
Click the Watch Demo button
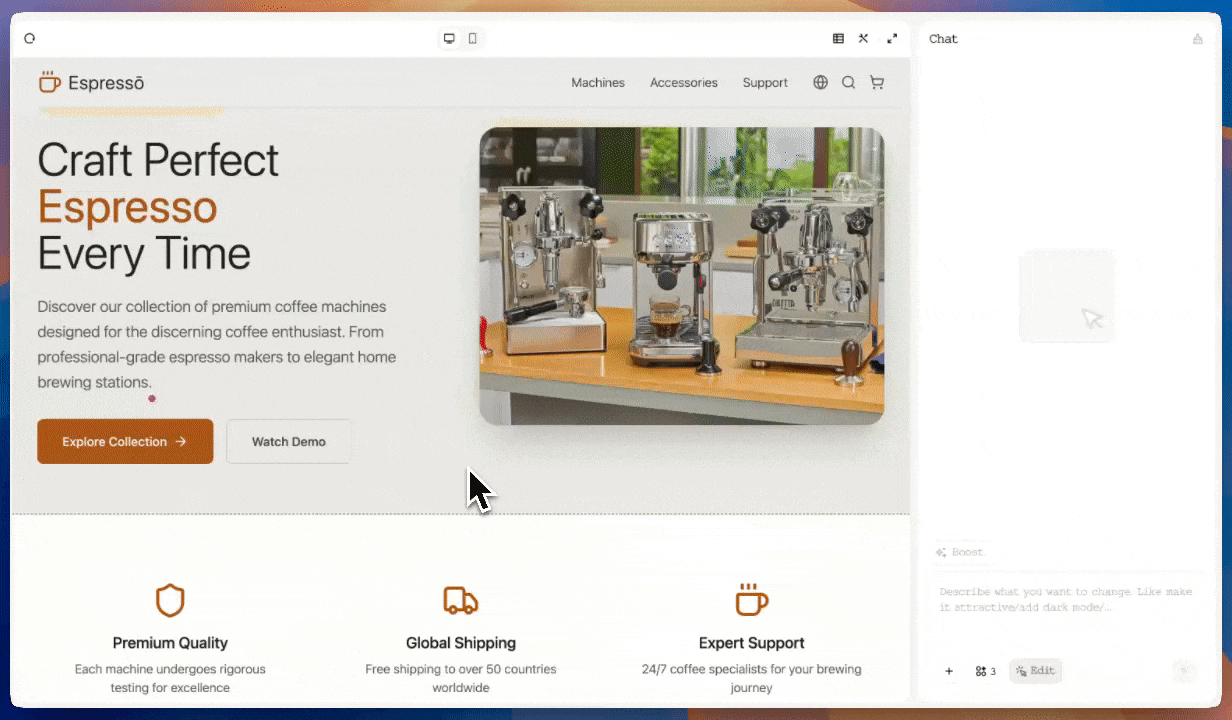(289, 441)
